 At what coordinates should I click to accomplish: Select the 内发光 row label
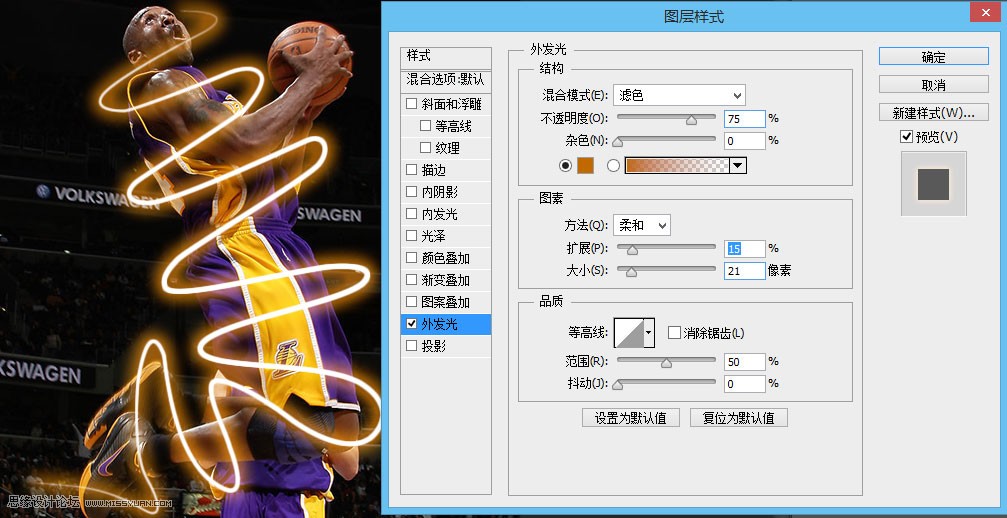pyautogui.click(x=440, y=214)
